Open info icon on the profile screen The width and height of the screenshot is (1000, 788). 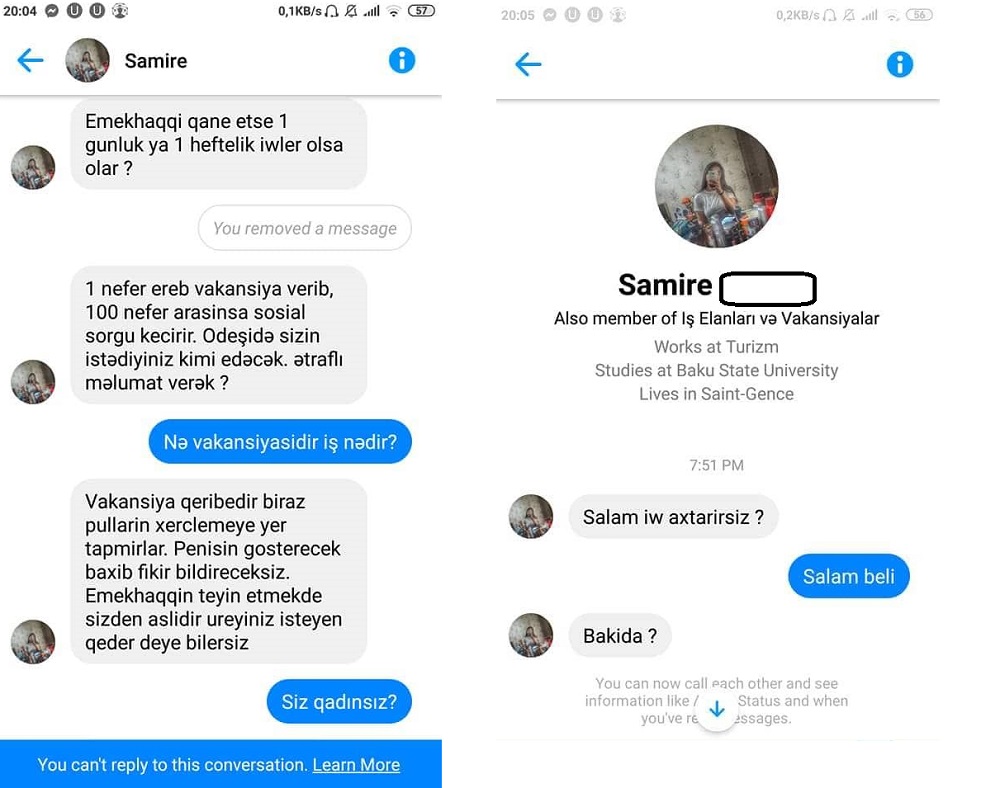[900, 64]
